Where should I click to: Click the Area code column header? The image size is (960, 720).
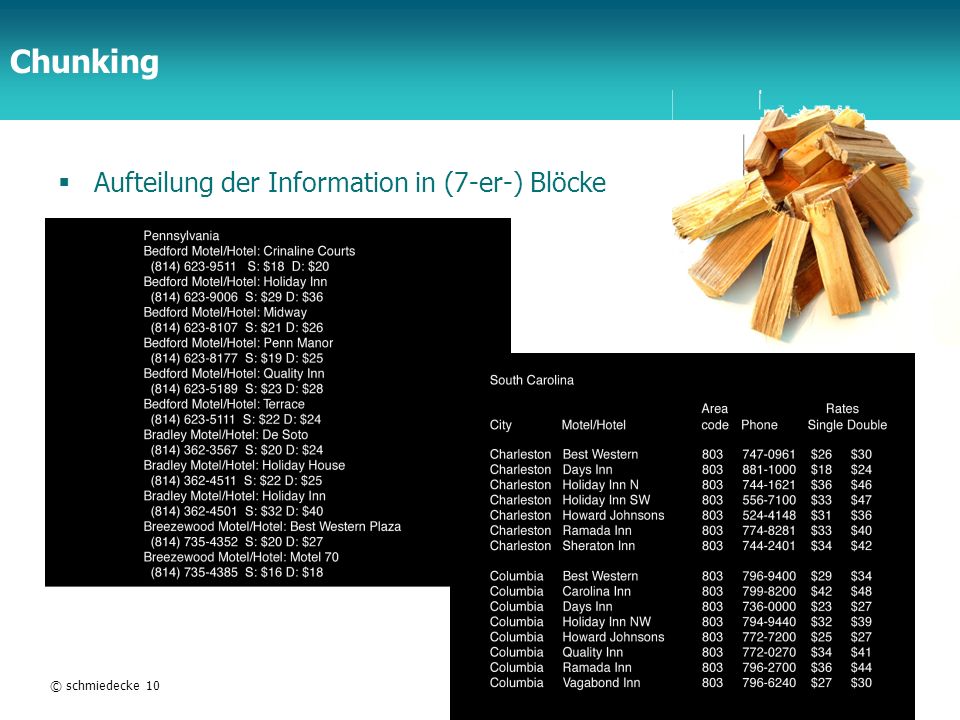(714, 417)
